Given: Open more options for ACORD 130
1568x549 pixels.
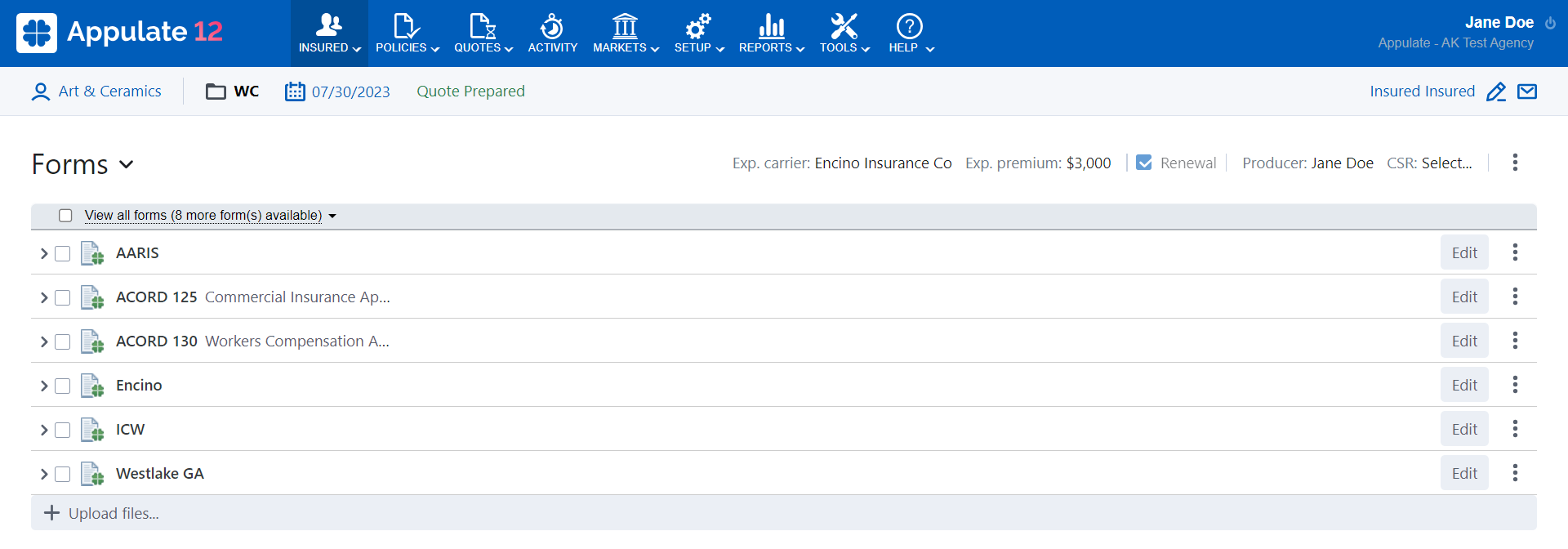Looking at the screenshot, I should tap(1515, 341).
